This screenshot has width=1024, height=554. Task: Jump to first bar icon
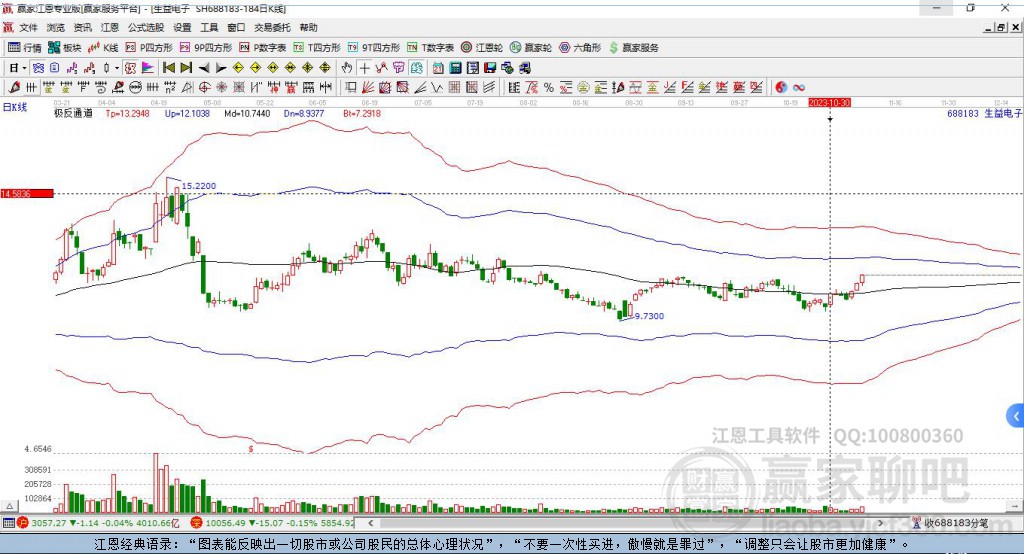(x=168, y=68)
